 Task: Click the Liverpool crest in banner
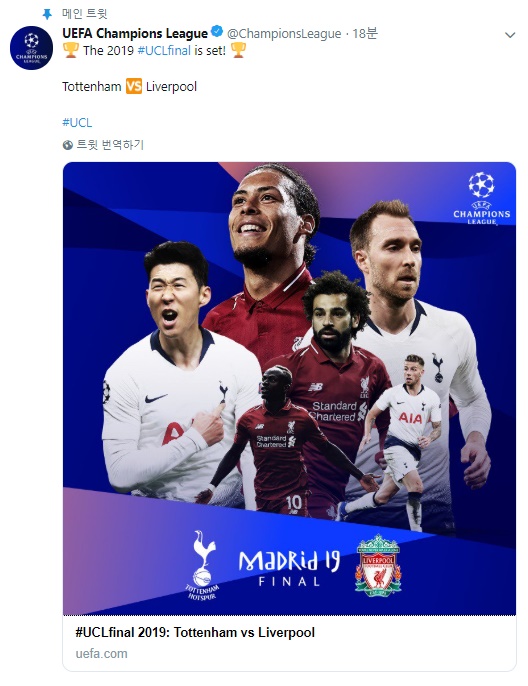(x=378, y=565)
